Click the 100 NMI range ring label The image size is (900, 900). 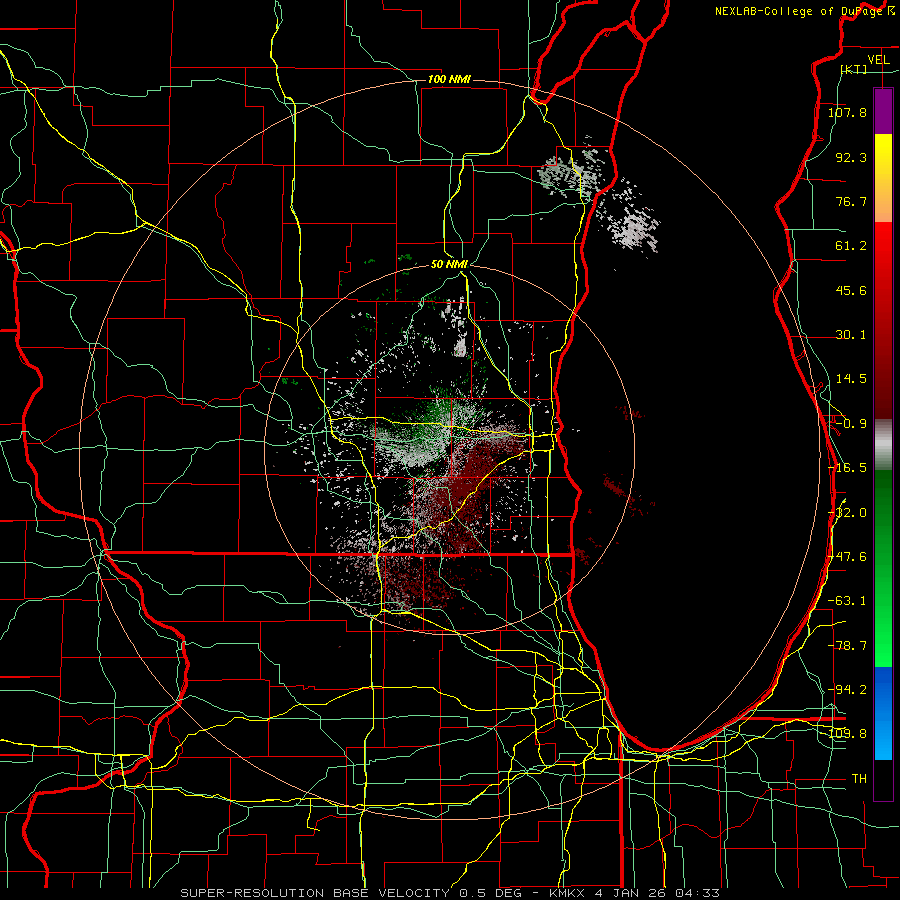coord(449,79)
